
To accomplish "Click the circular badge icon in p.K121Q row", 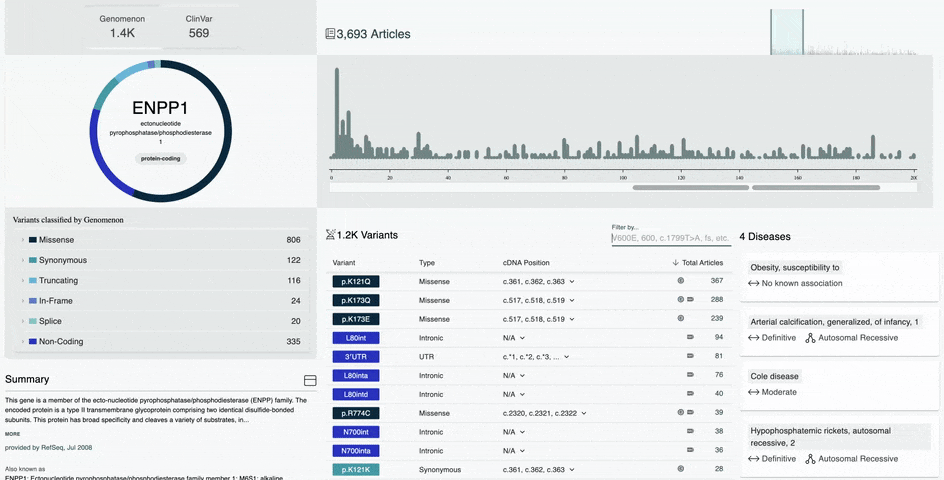I will [x=681, y=281].
